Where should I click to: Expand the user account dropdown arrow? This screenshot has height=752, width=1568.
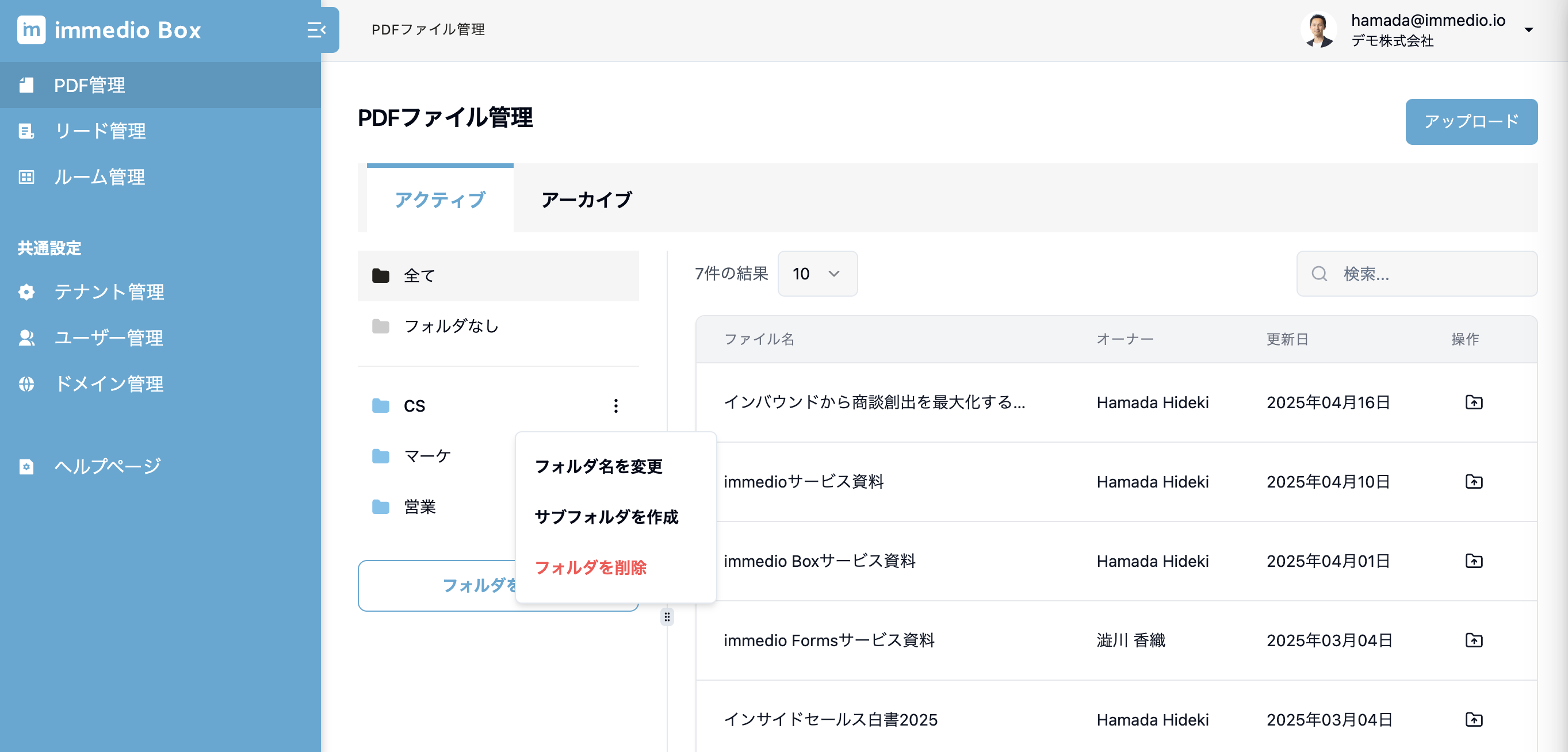pyautogui.click(x=1528, y=30)
